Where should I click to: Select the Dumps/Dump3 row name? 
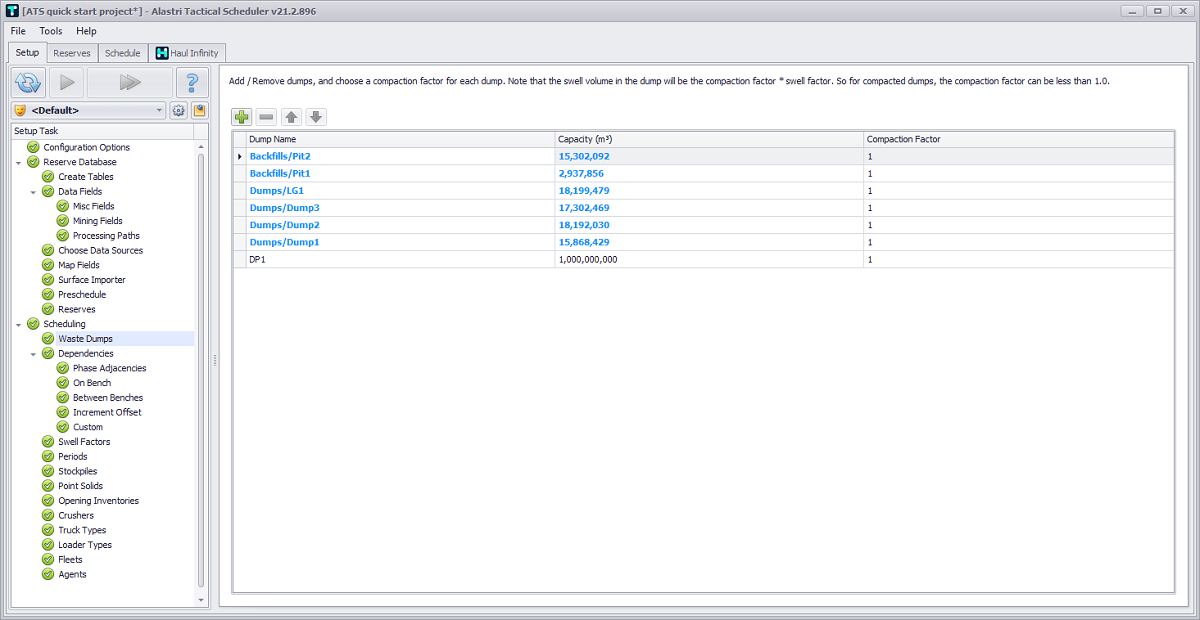(x=285, y=208)
